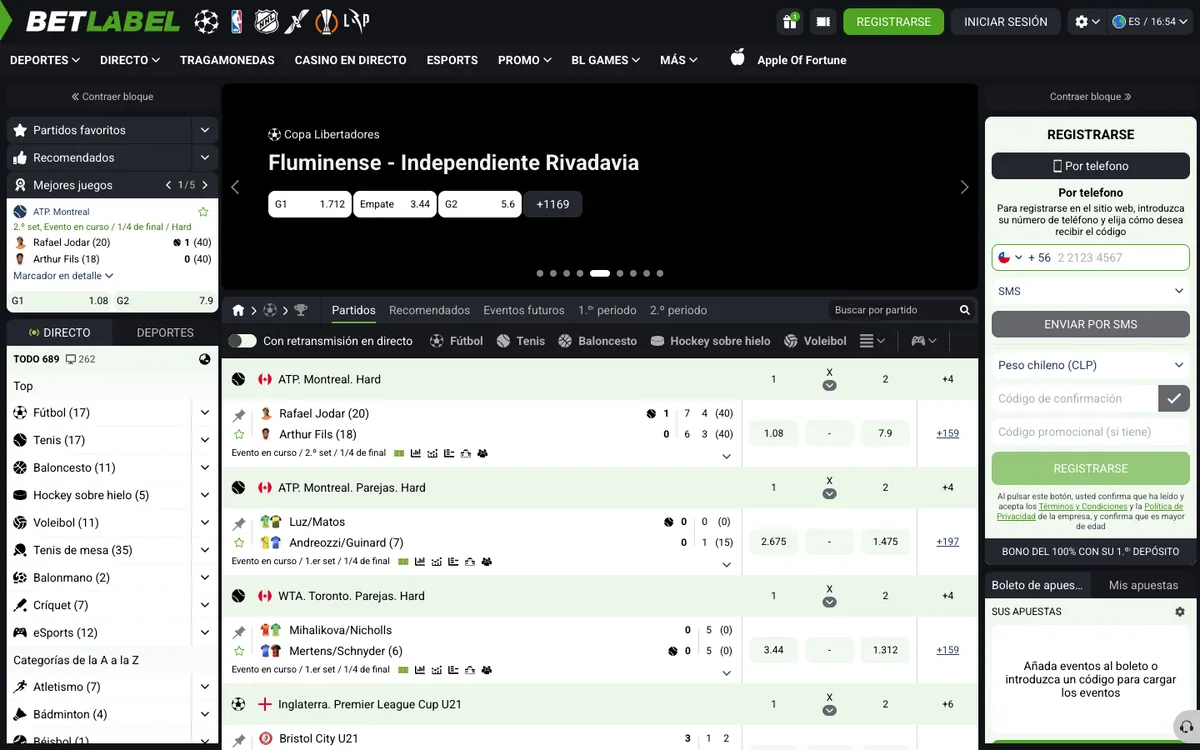Go to CASINO EN DIRECTO
The image size is (1200, 750).
click(350, 60)
